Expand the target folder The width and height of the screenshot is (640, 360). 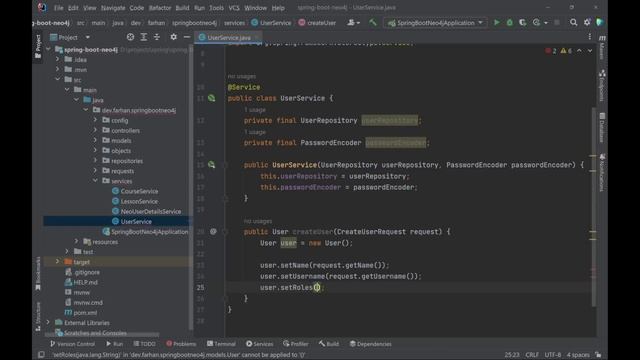click(x=58, y=261)
